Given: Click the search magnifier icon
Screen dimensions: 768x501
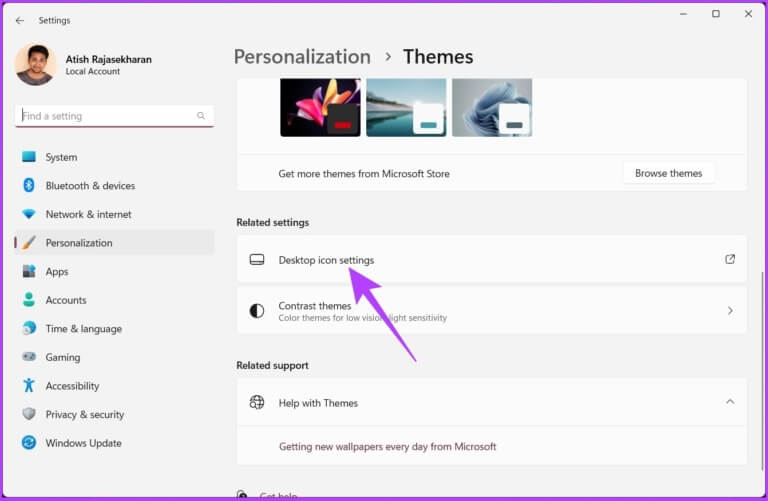Looking at the screenshot, I should click(x=201, y=116).
